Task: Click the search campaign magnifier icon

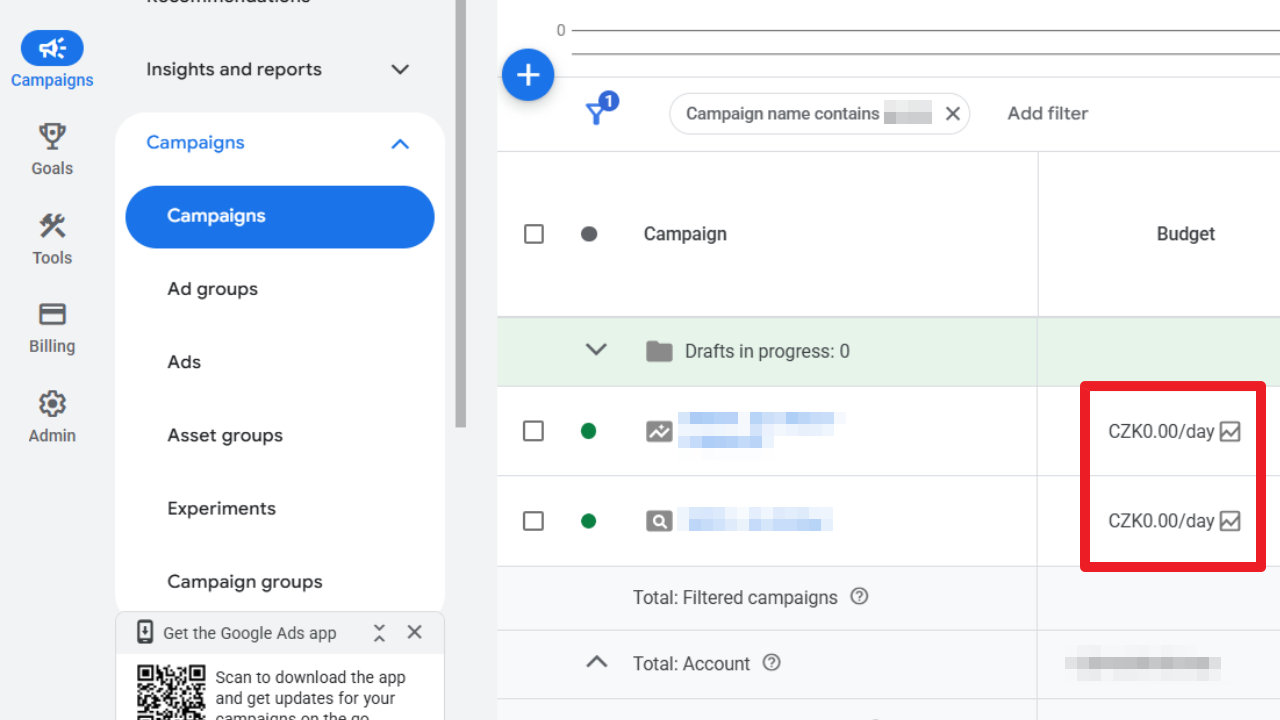Action: [x=659, y=520]
